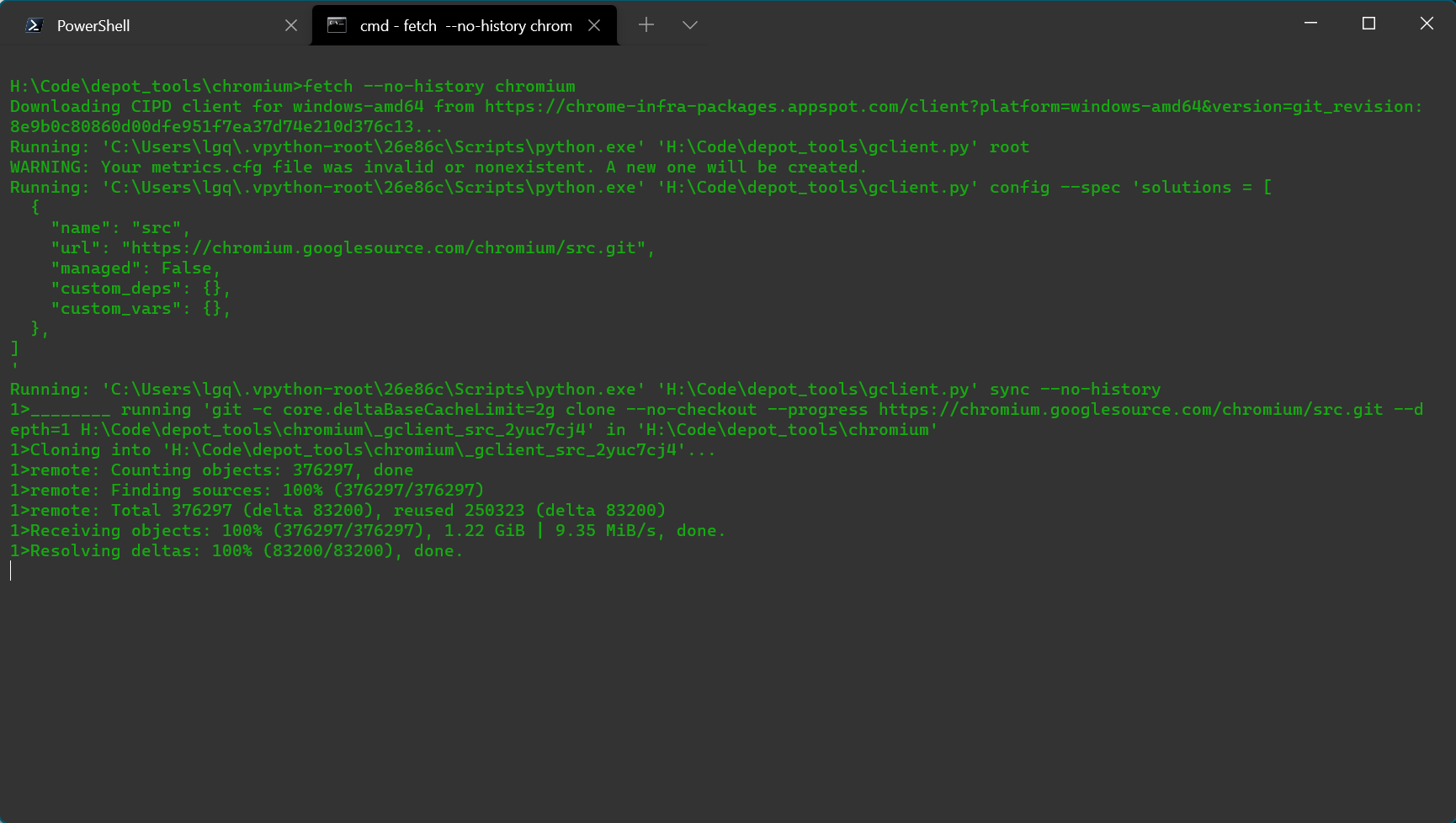
Task: Expand the new tab profile dropdown
Action: click(690, 25)
